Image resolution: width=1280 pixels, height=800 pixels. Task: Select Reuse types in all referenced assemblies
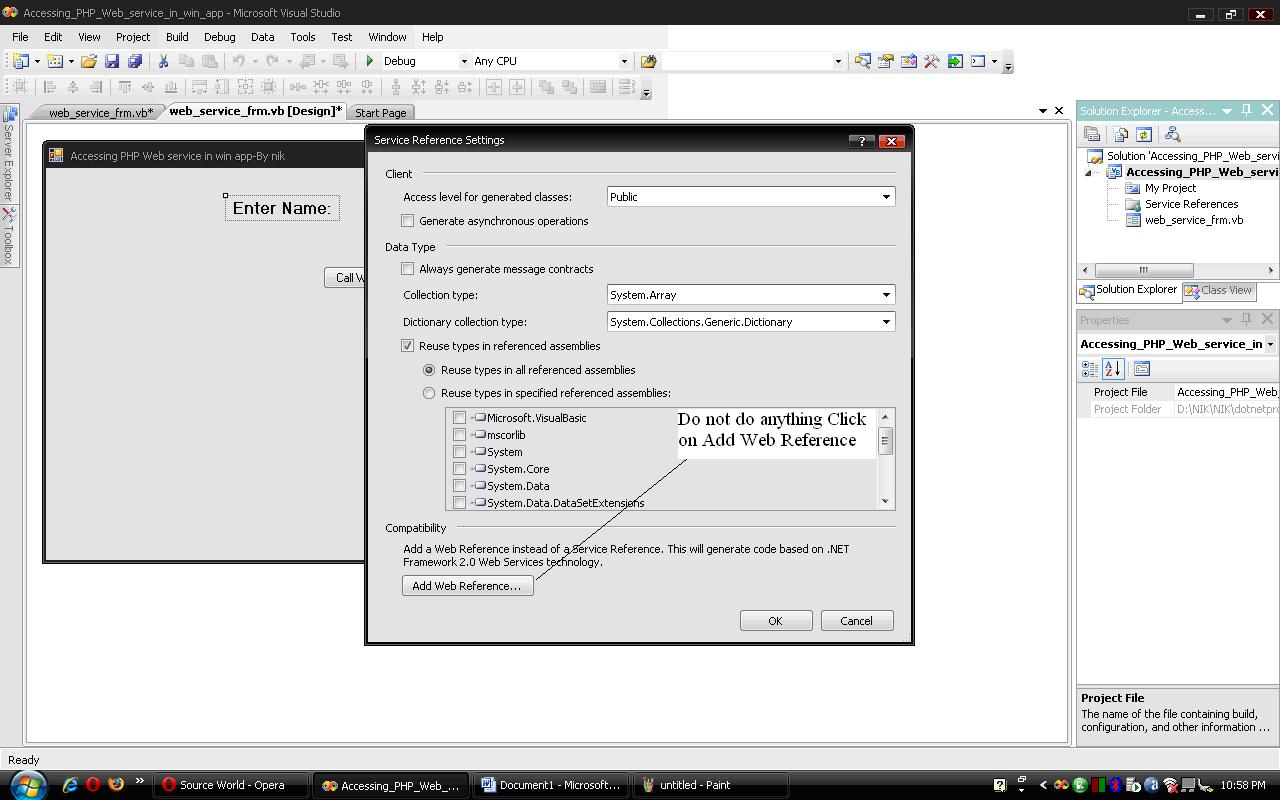point(429,370)
